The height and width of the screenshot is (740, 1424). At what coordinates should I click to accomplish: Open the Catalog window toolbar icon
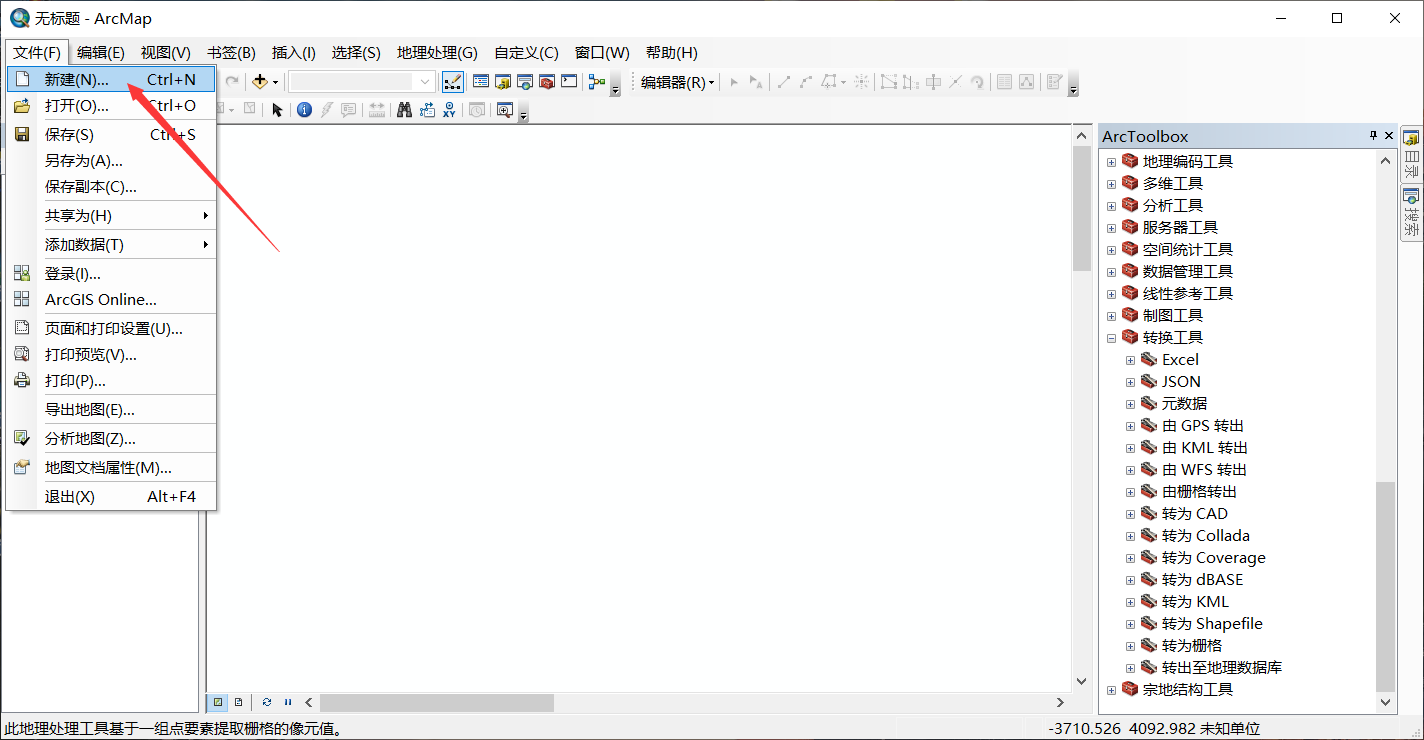coord(503,82)
